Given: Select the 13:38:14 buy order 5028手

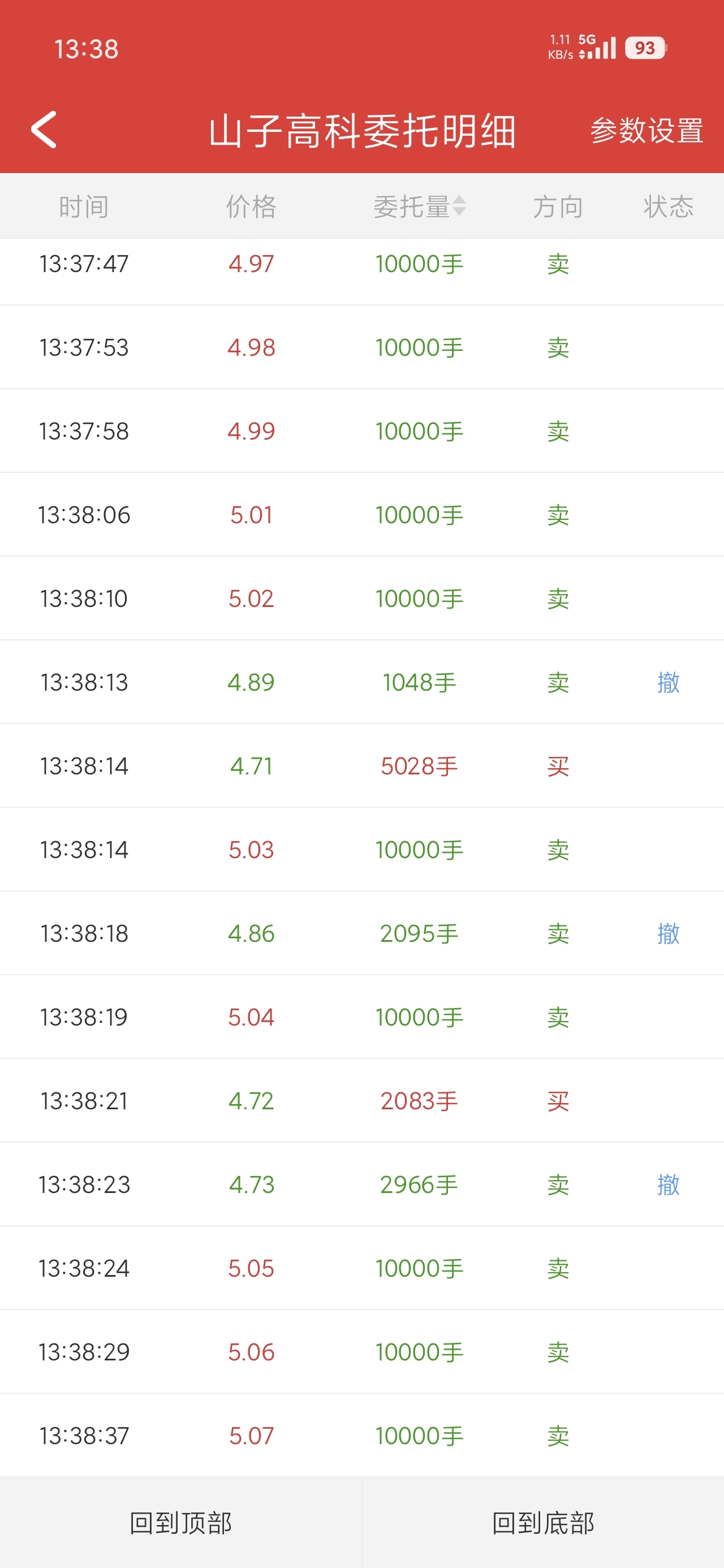Looking at the screenshot, I should pos(419,766).
